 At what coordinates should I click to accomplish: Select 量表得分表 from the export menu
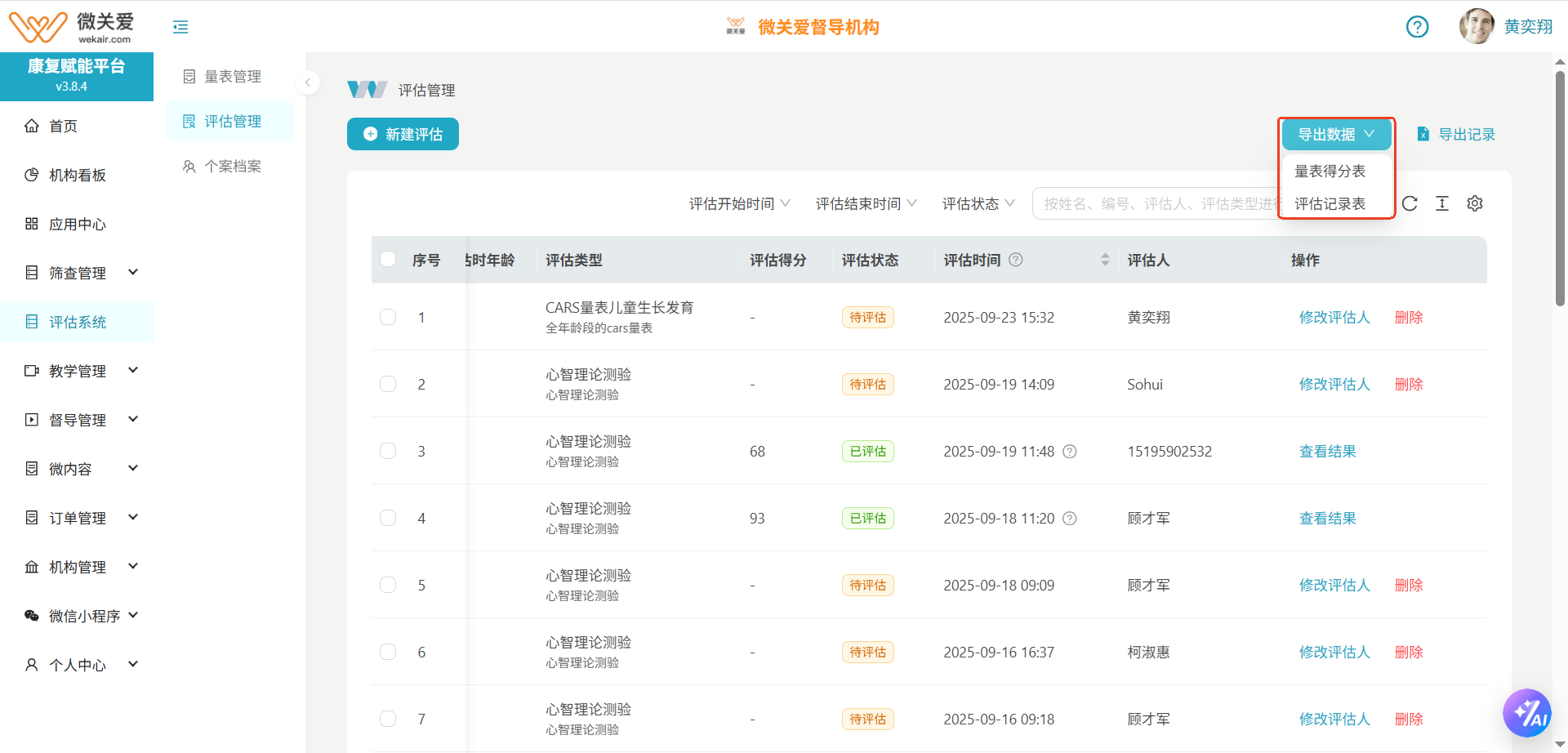point(1330,171)
